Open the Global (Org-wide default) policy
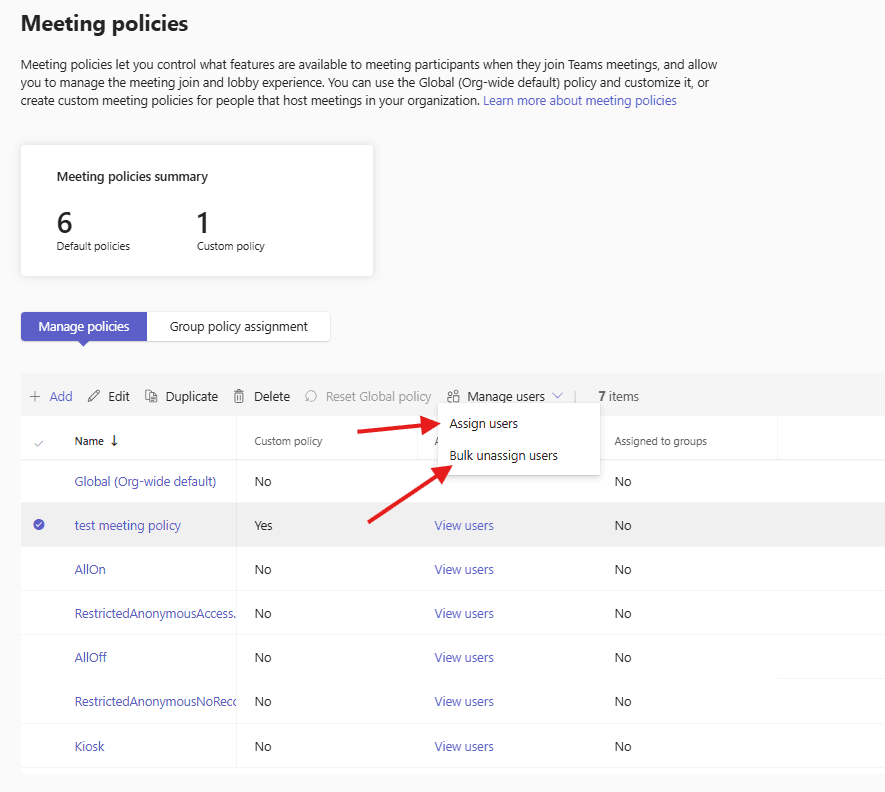 [145, 481]
